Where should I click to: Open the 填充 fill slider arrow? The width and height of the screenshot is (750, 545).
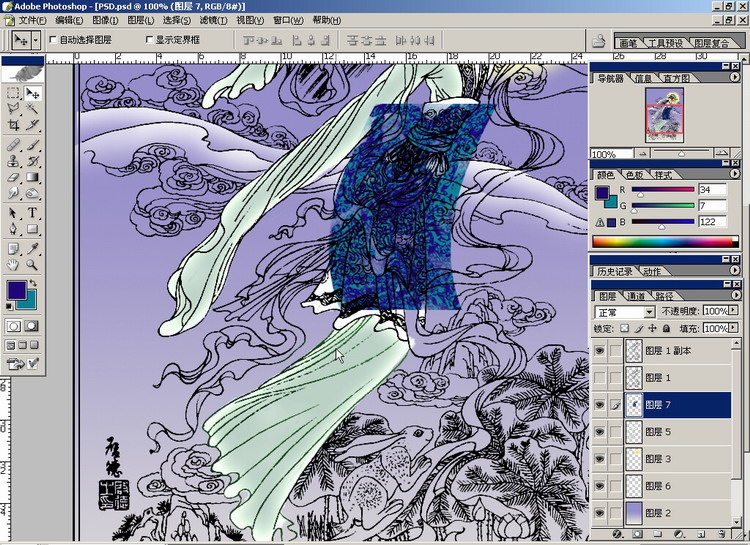click(x=733, y=328)
